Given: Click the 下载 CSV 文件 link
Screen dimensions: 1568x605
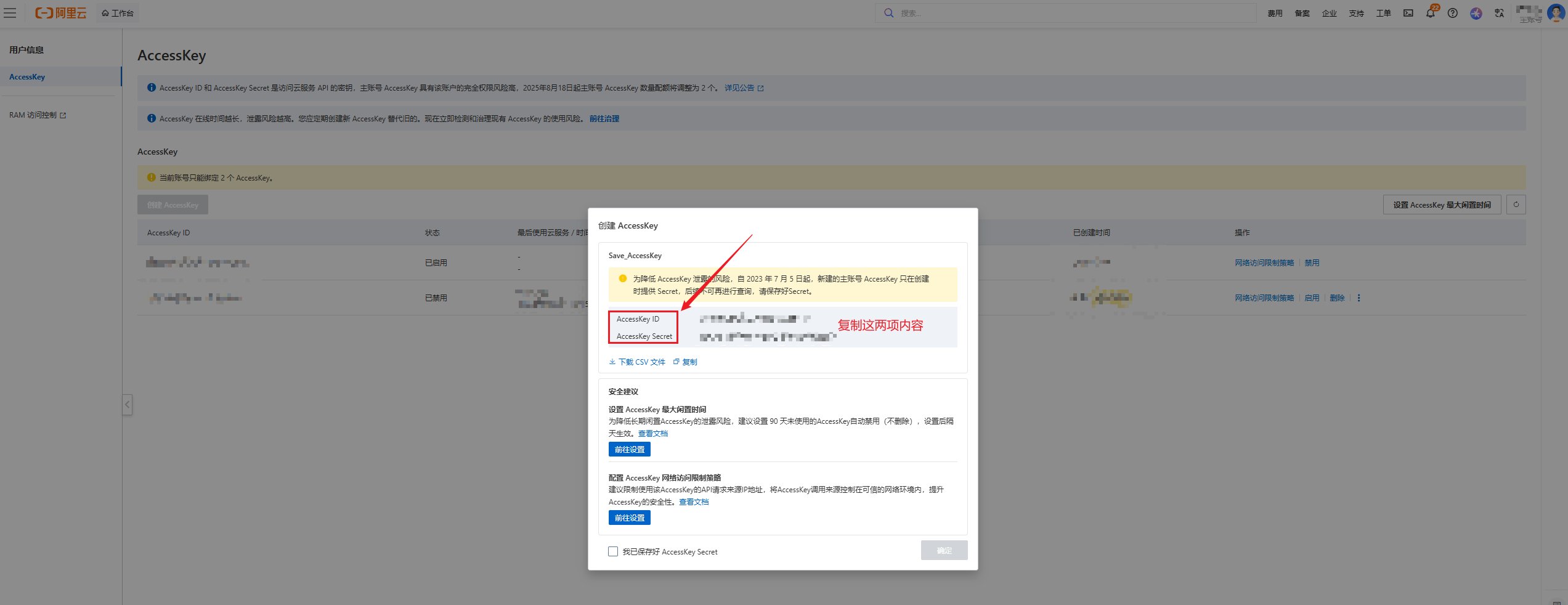Looking at the screenshot, I should [638, 362].
